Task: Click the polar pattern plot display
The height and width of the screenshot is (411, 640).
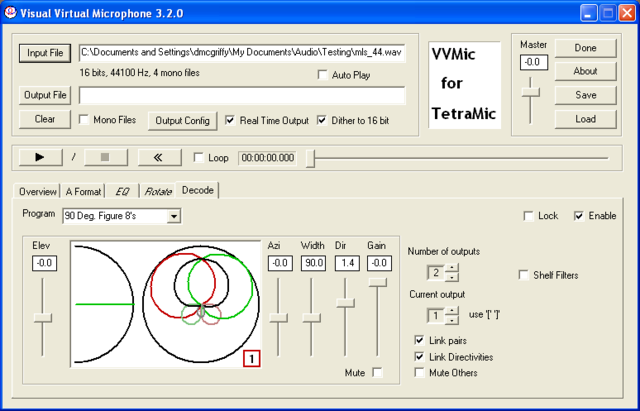Action: 201,304
